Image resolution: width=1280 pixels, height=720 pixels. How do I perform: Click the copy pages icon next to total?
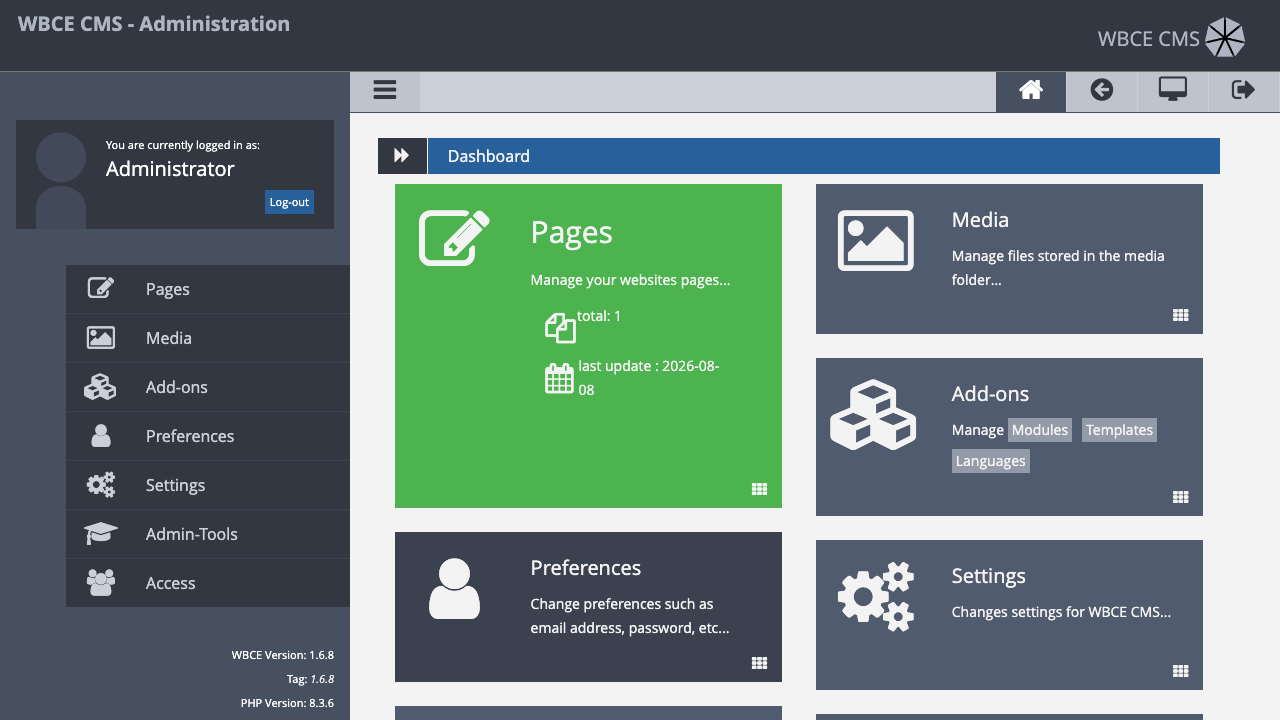(560, 327)
